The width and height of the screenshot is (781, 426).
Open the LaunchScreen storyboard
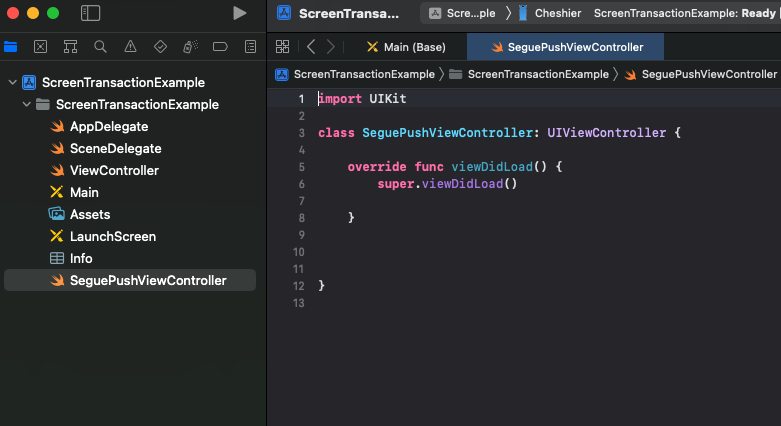[x=113, y=236]
